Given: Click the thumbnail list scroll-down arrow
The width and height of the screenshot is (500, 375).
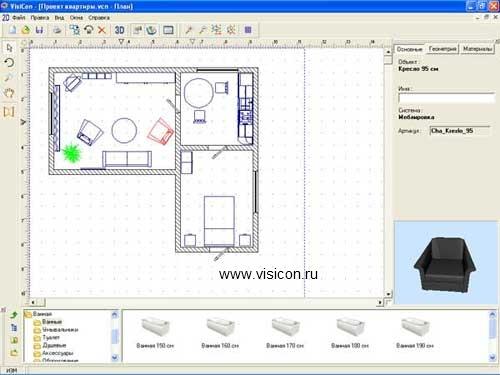Looking at the screenshot, I should [x=493, y=358].
